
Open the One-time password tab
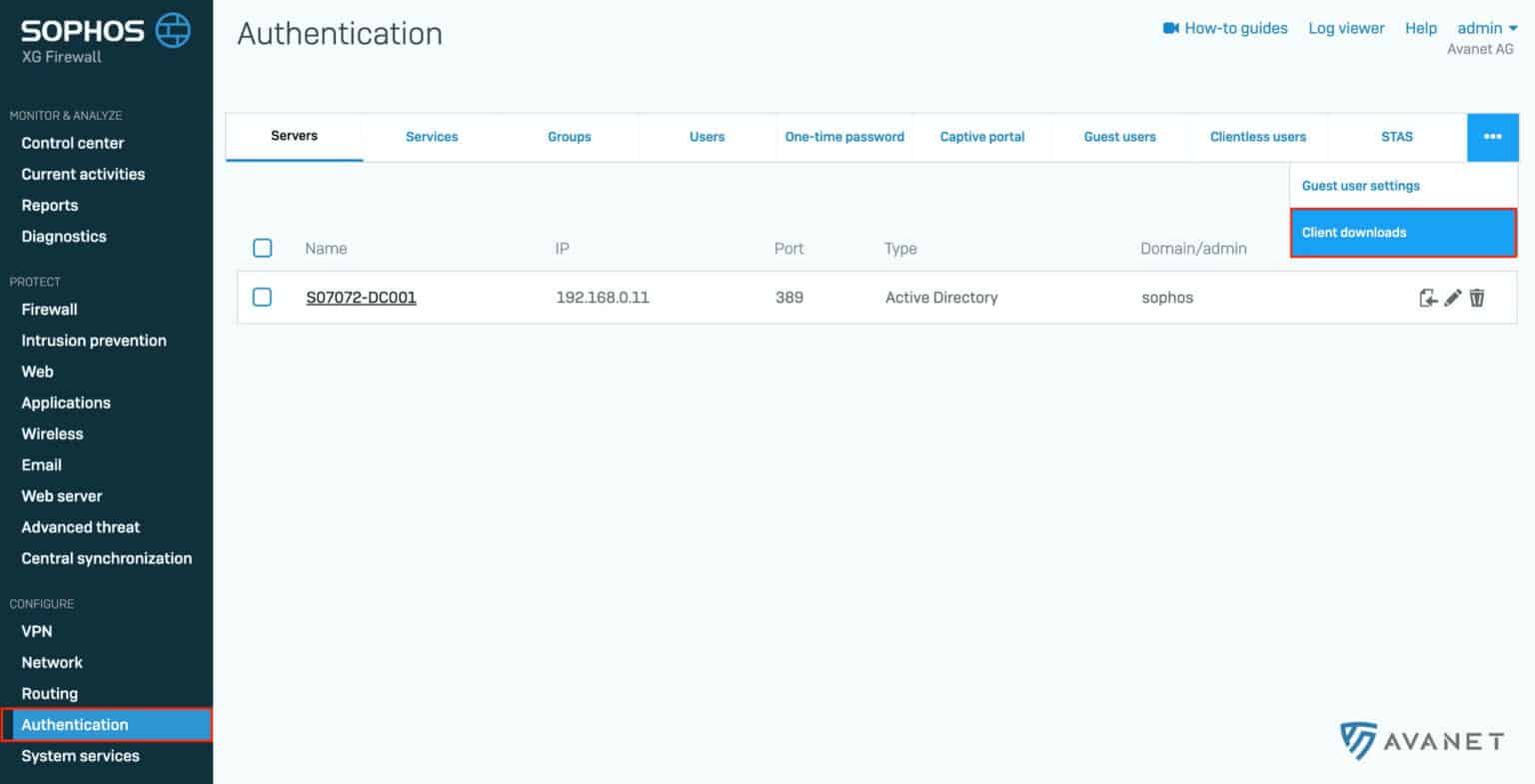(x=844, y=137)
